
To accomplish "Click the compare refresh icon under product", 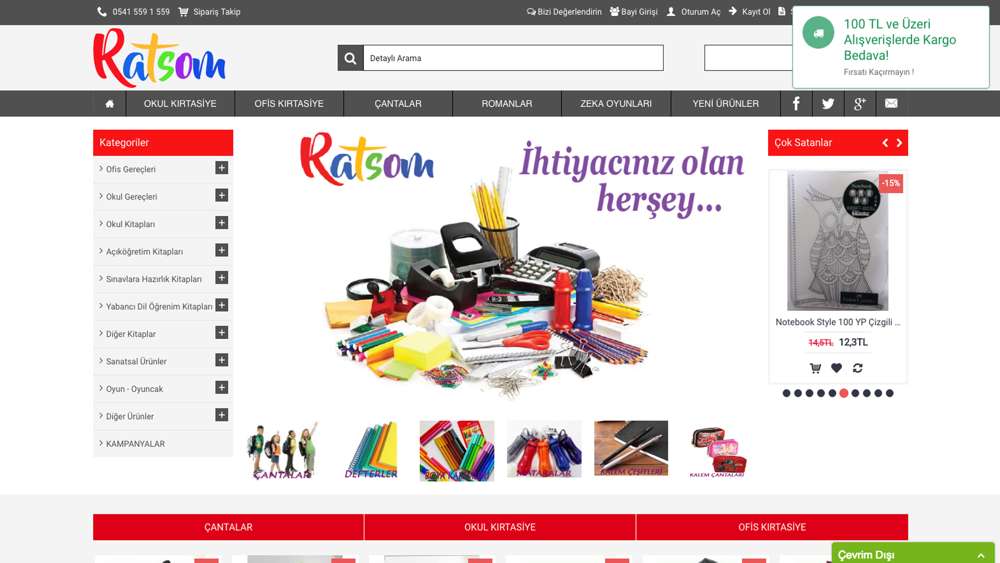I will pyautogui.click(x=858, y=368).
